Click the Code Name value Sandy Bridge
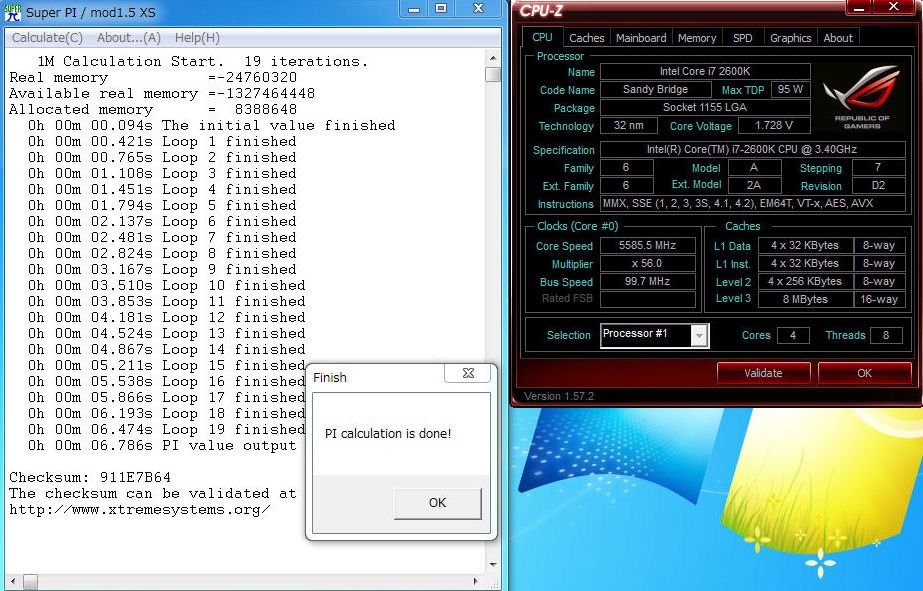 pos(655,89)
